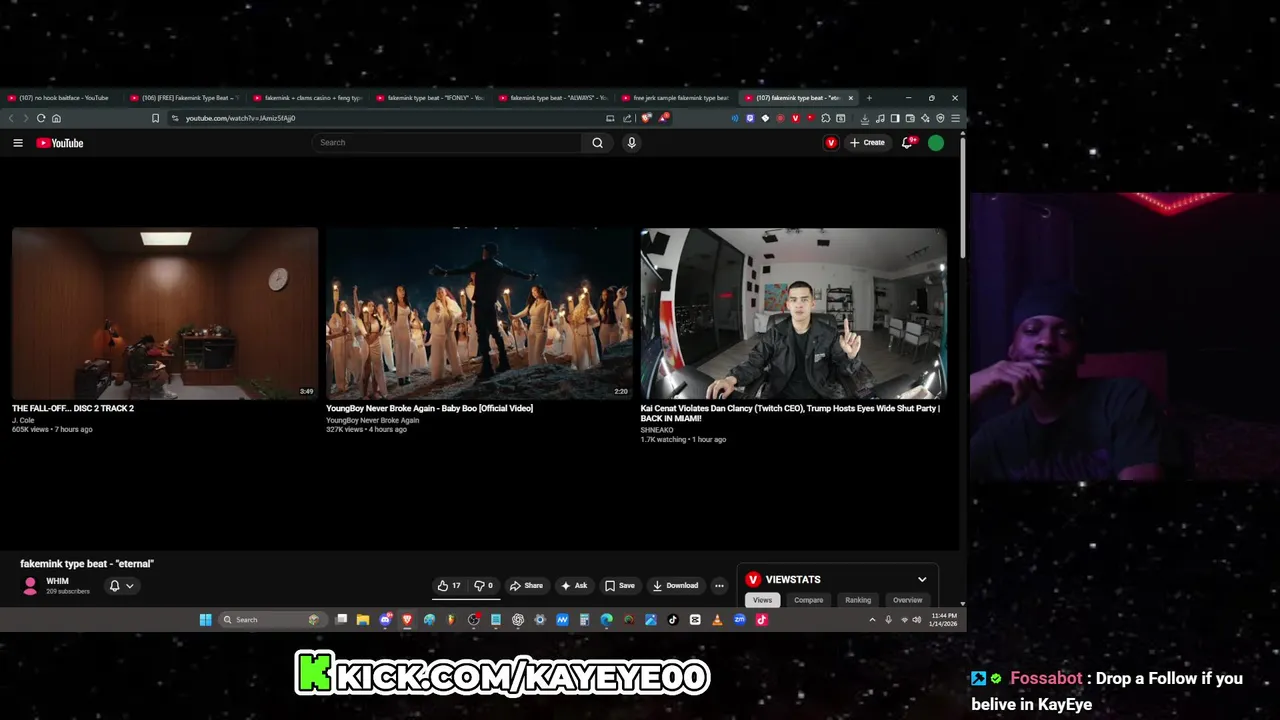Click the taskbar volume speaker icon
The image size is (1280, 720).
point(916,620)
